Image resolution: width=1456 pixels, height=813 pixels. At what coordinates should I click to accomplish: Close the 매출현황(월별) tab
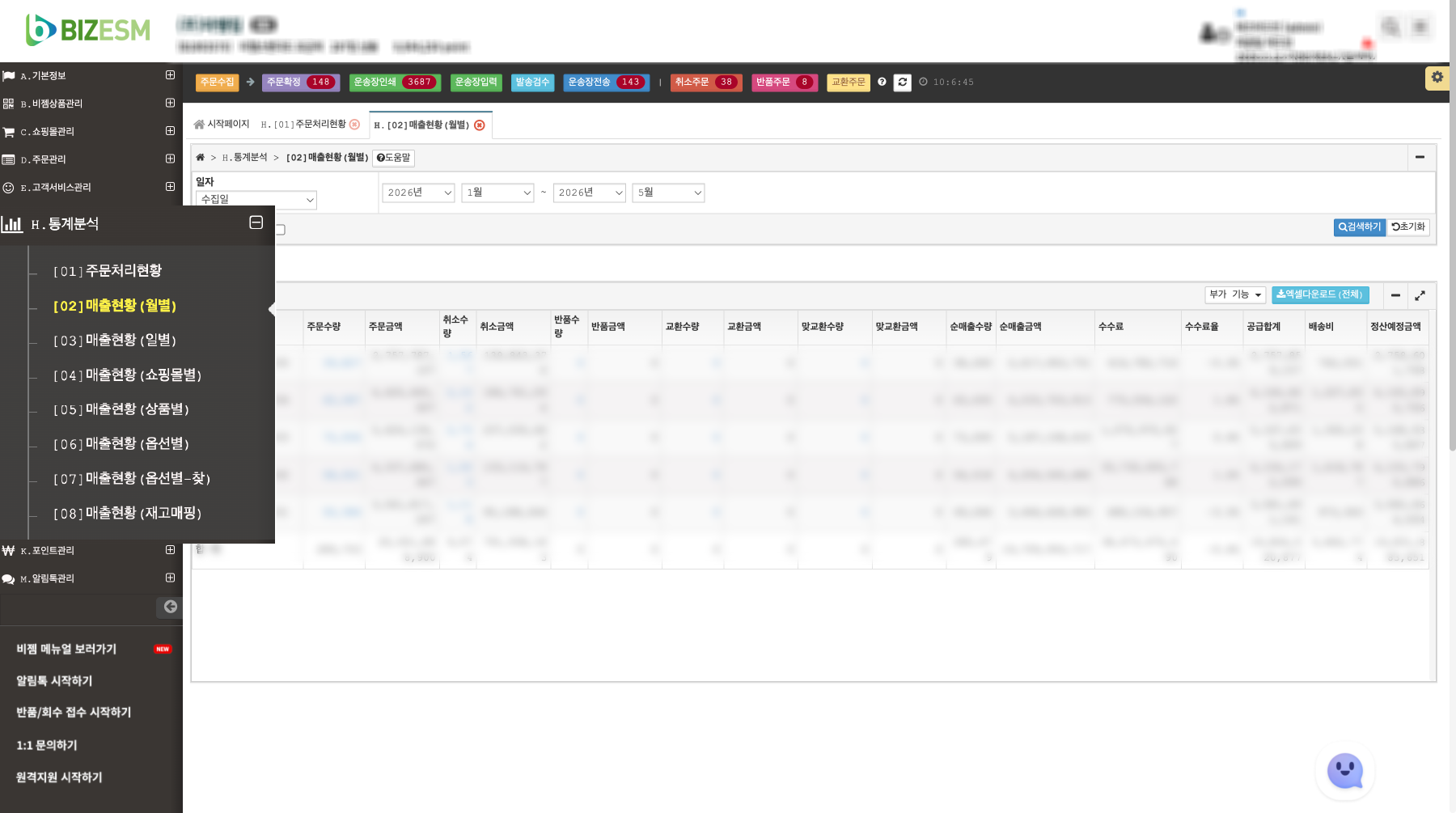tap(480, 125)
